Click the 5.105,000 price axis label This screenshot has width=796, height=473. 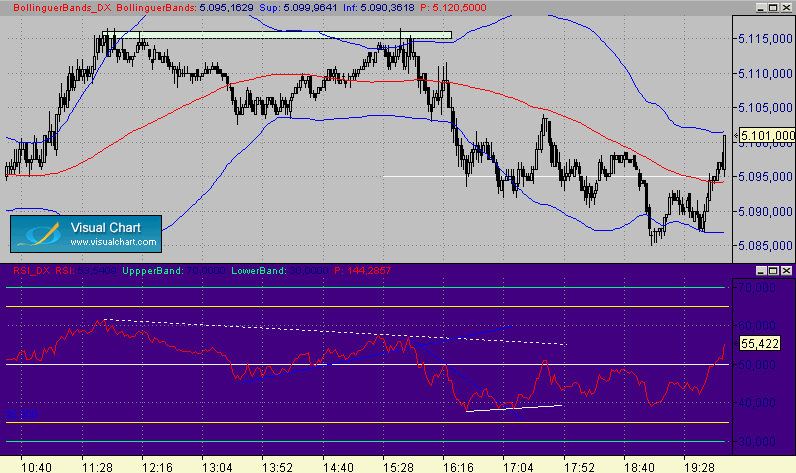765,108
